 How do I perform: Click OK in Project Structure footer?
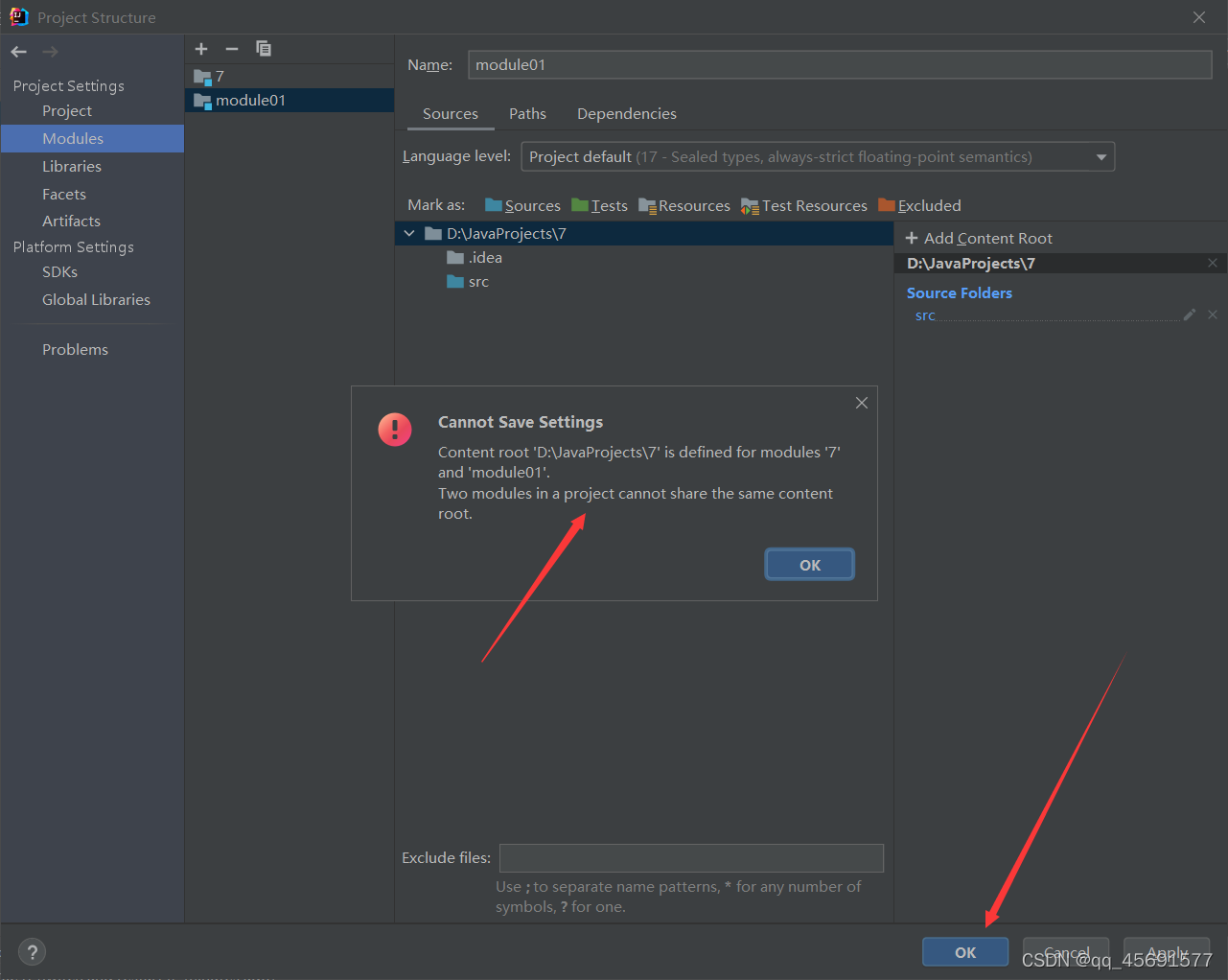[965, 952]
